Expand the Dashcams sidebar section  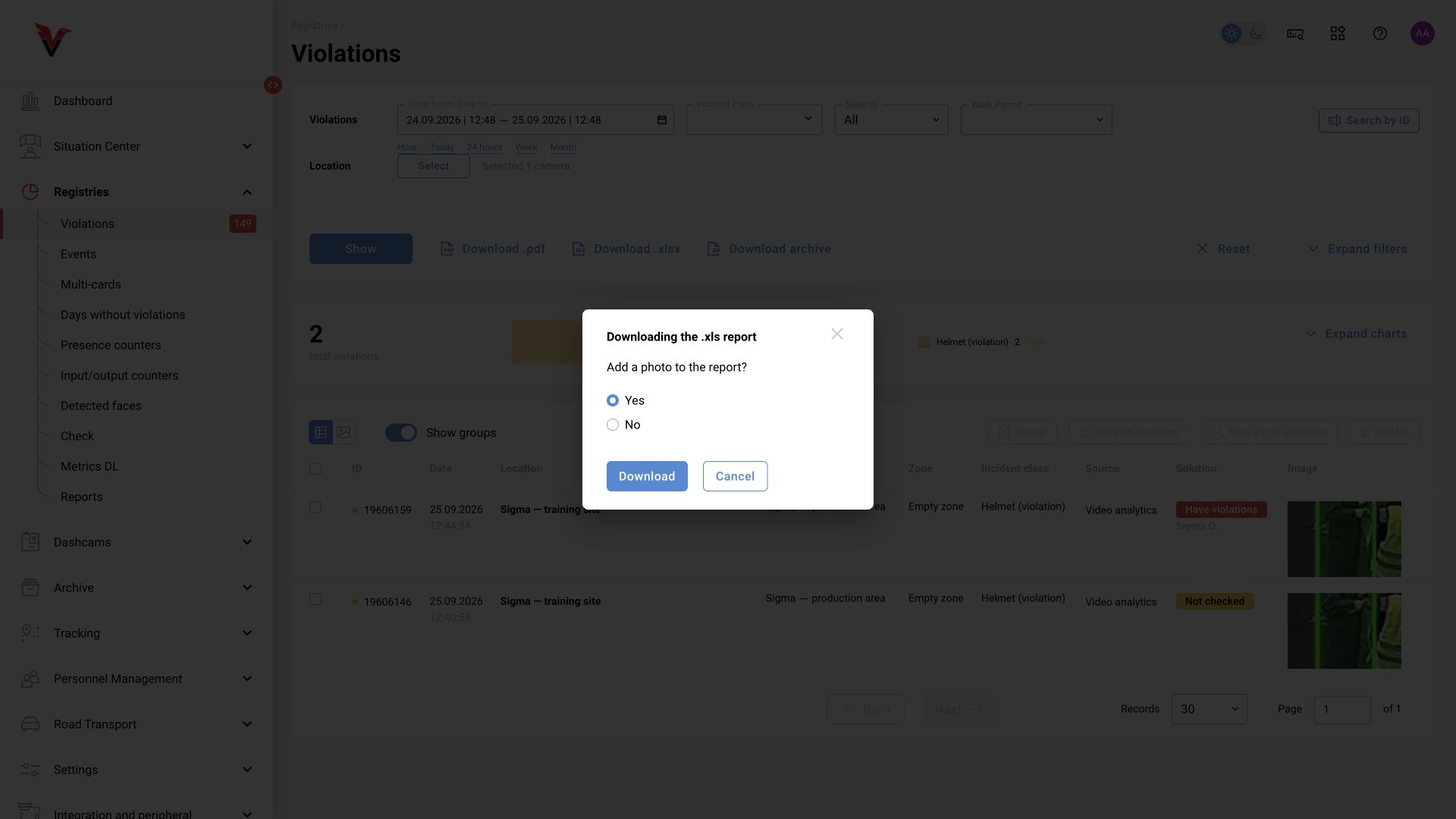[x=246, y=542]
